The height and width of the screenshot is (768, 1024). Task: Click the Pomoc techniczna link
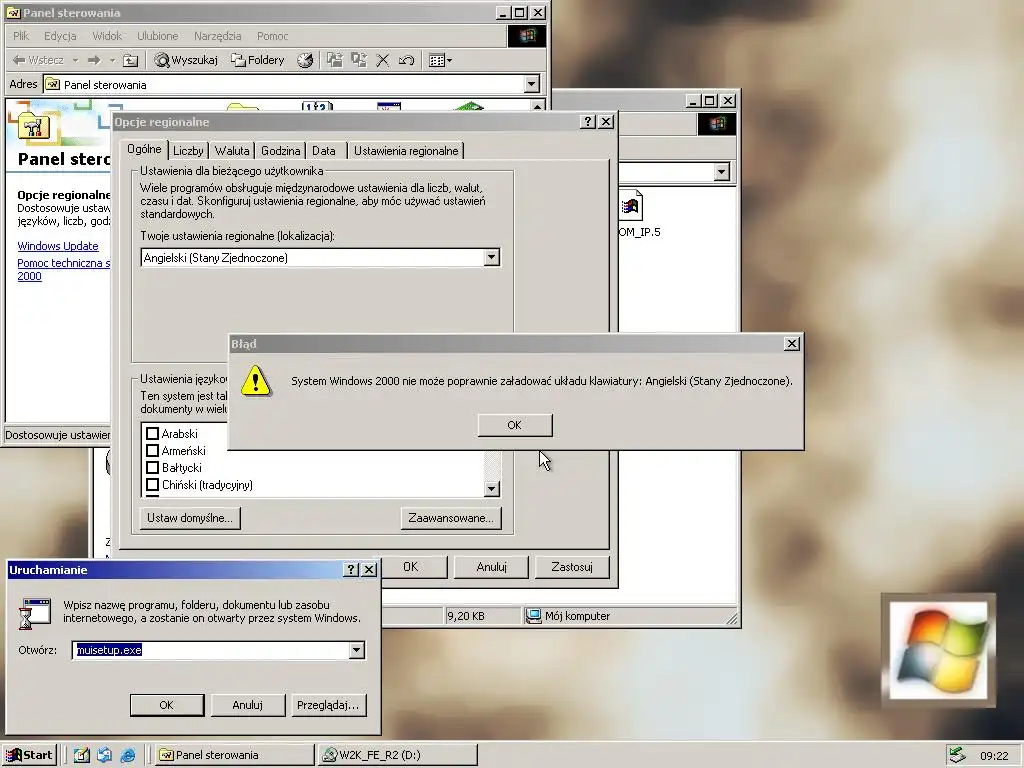point(63,269)
